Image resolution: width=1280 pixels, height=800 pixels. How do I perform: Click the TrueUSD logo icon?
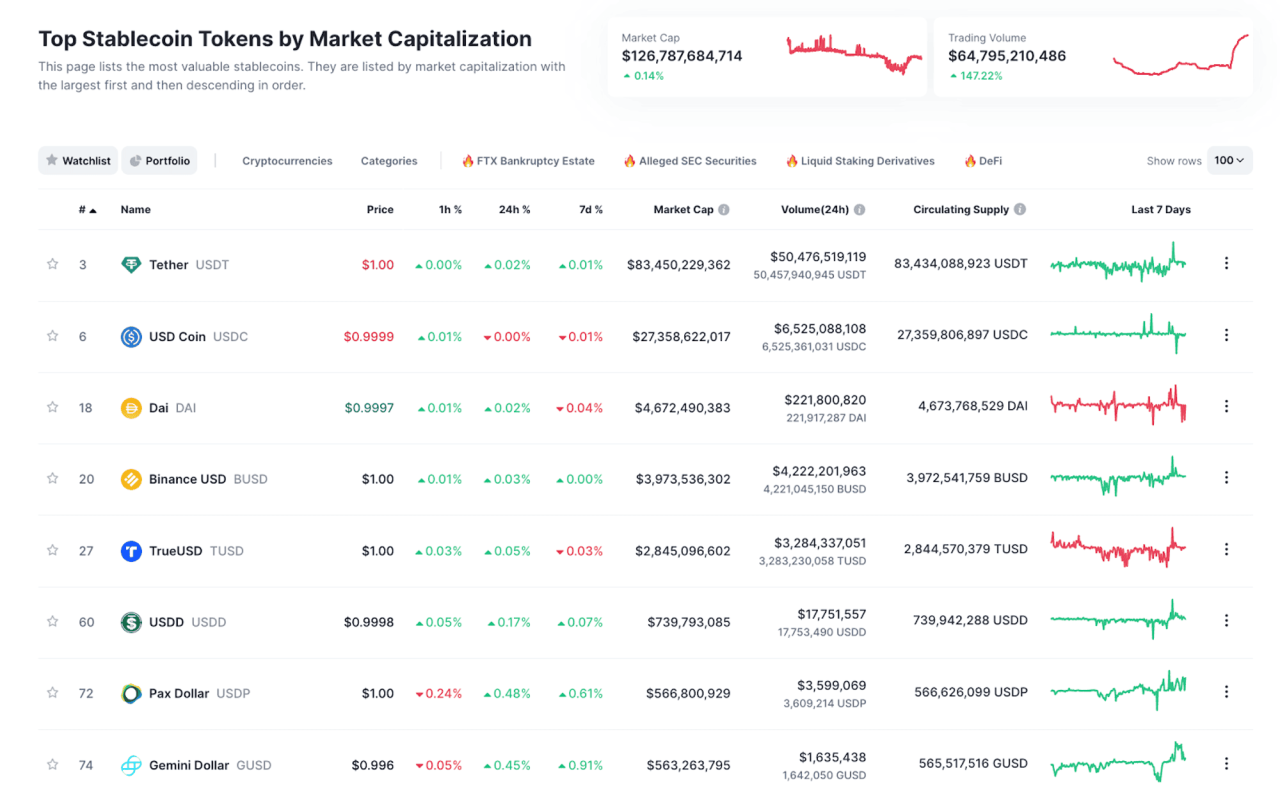coord(131,551)
